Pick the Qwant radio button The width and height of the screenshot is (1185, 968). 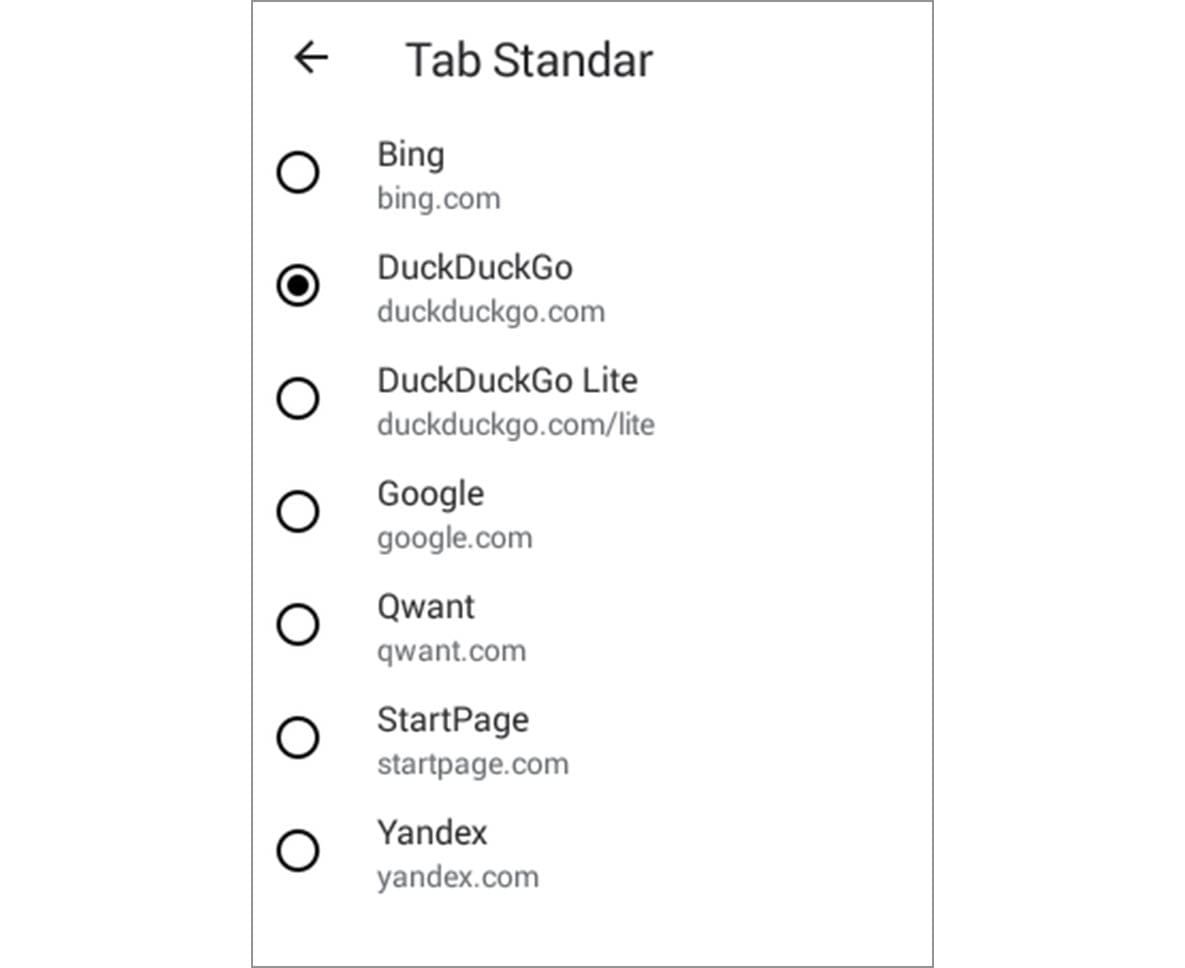[x=298, y=625]
